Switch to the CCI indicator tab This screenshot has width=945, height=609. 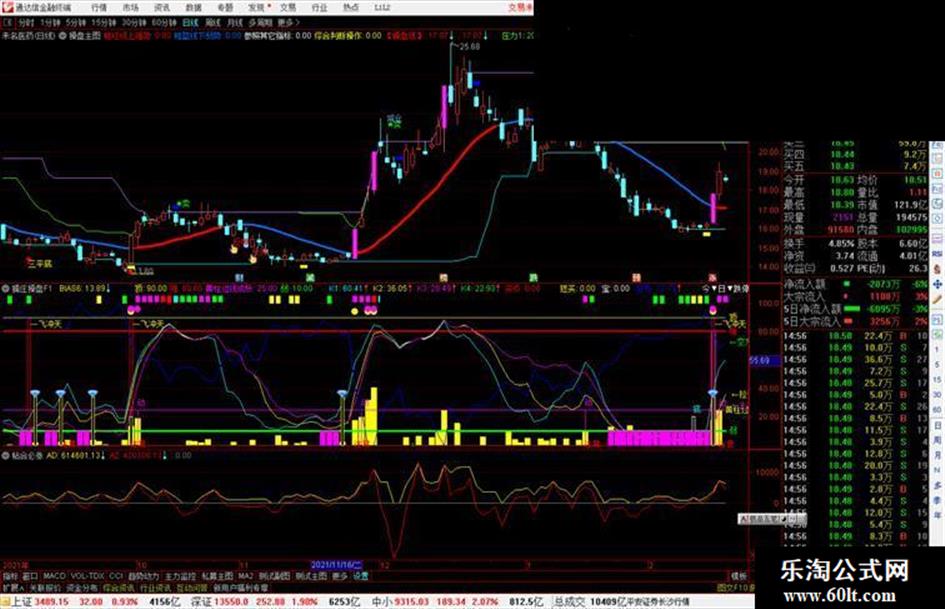coord(116,576)
